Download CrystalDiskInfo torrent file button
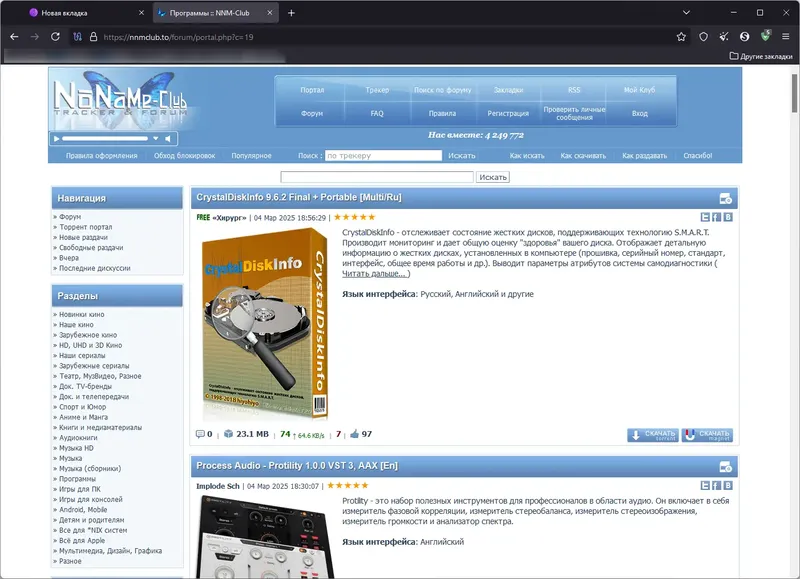 tap(653, 435)
